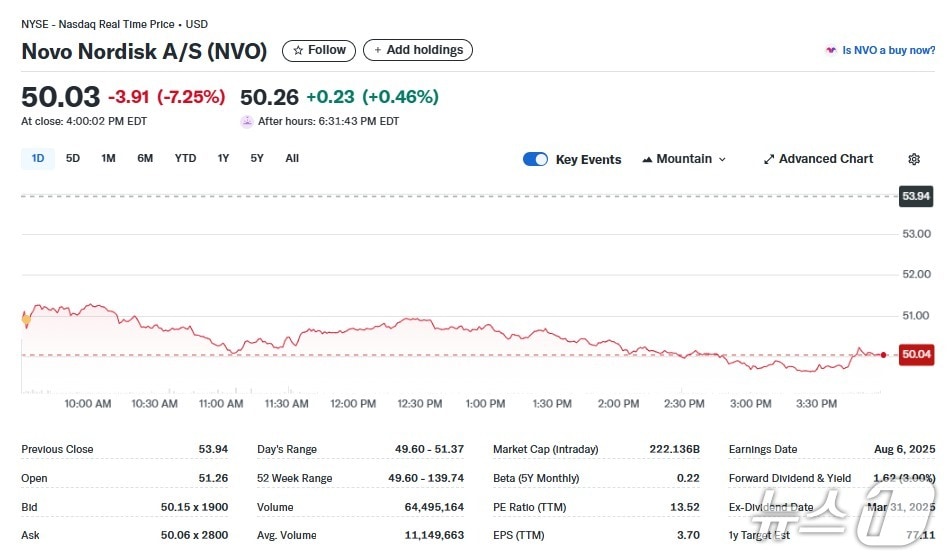Toggle the Key Events switch
This screenshot has height=560, width=949.
point(535,159)
